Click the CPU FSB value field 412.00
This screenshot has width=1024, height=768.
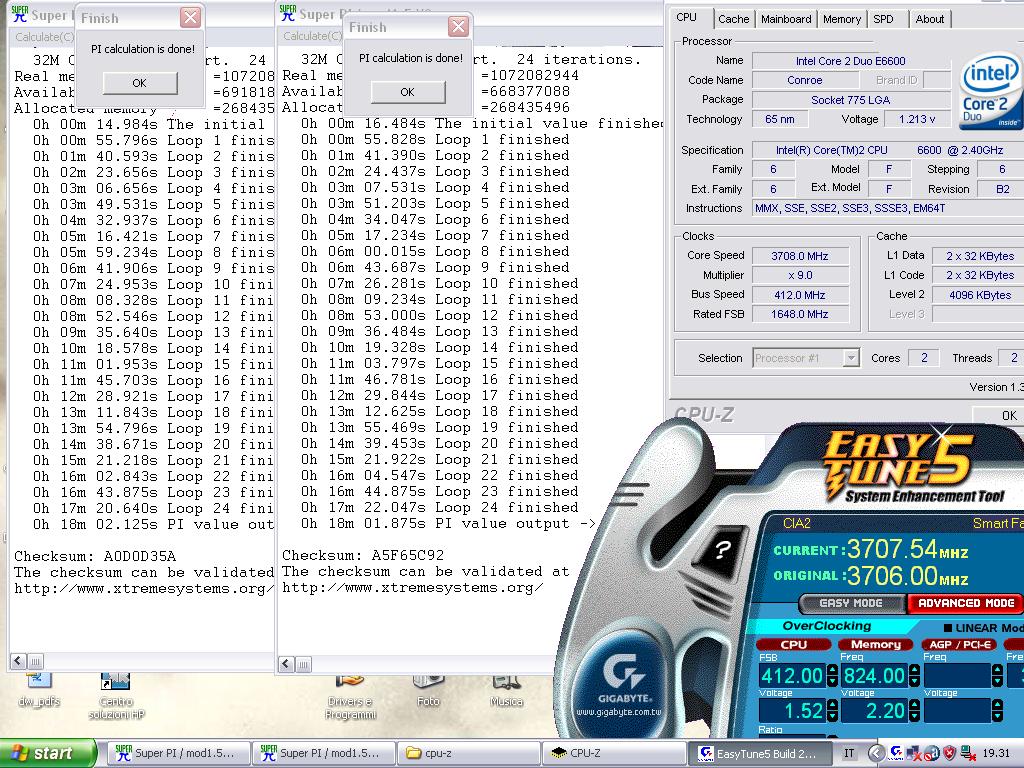pos(792,675)
